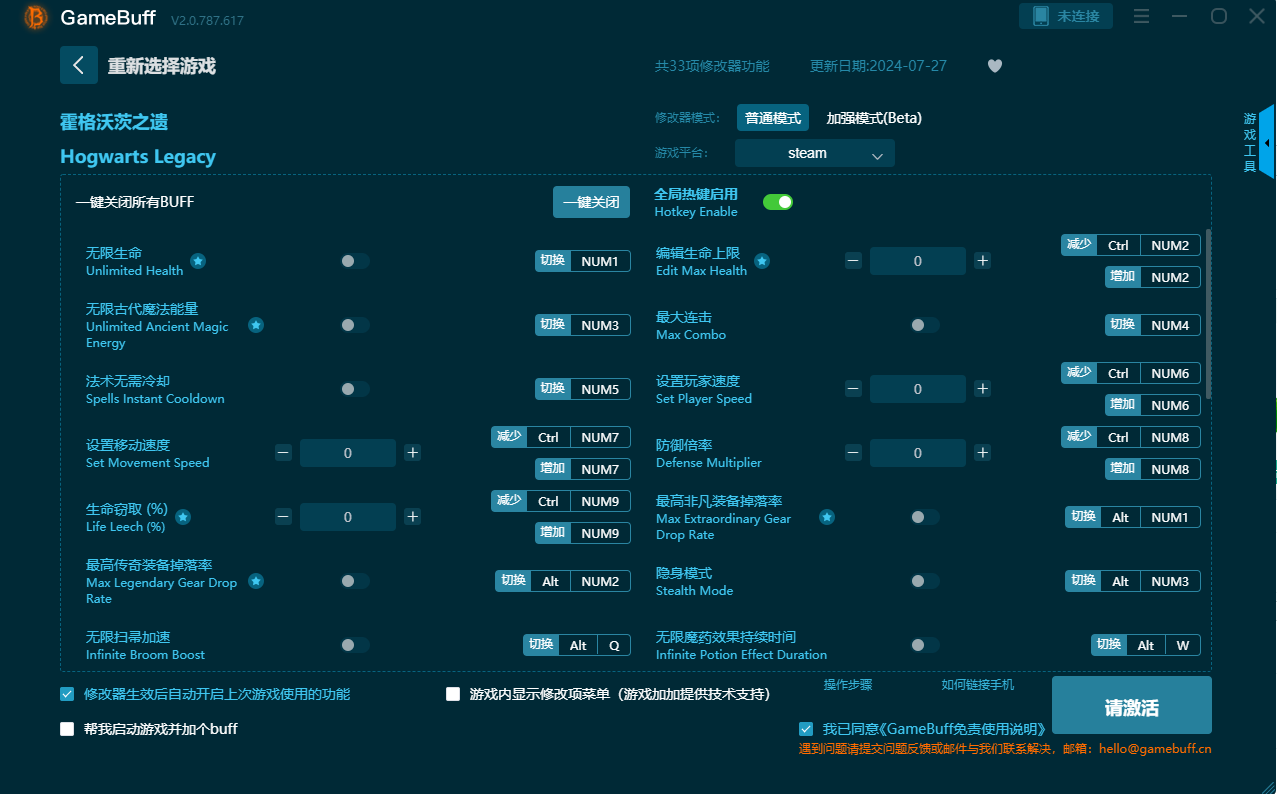Click star badge beside Life Leech

tap(183, 517)
